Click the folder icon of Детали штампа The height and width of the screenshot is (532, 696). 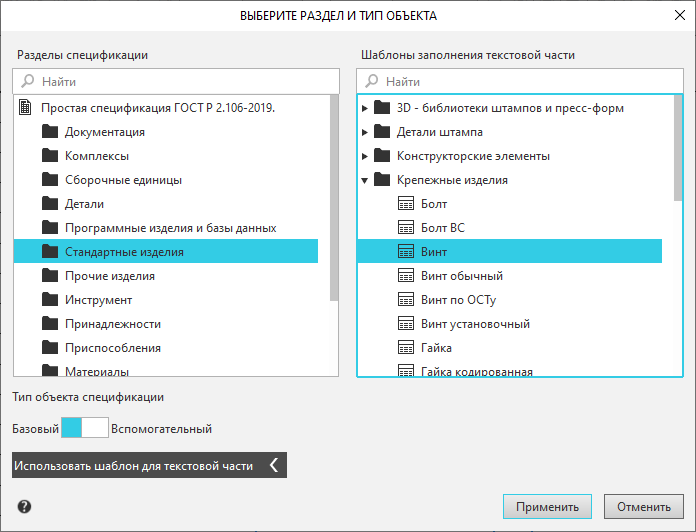click(x=382, y=132)
